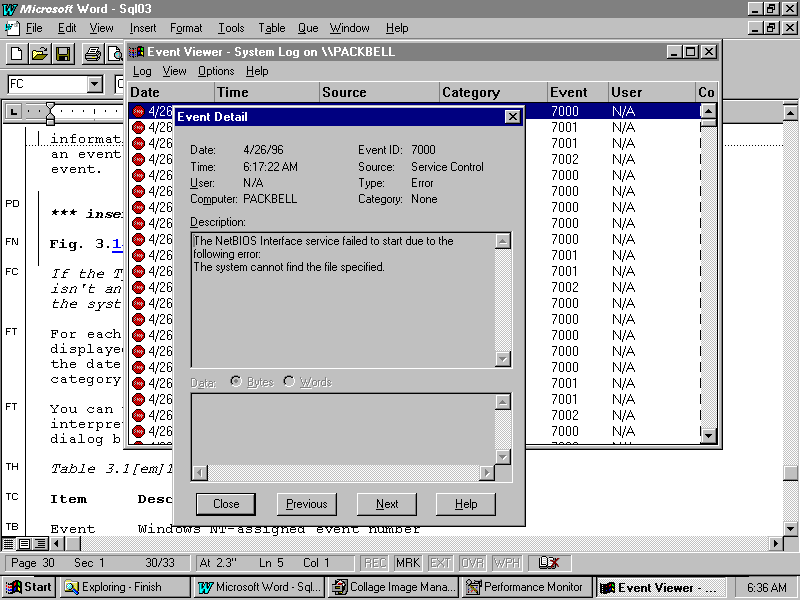Viewport: 800px width, 600px height.
Task: Click the New document icon in Word toolbar
Action: pyautogui.click(x=17, y=54)
